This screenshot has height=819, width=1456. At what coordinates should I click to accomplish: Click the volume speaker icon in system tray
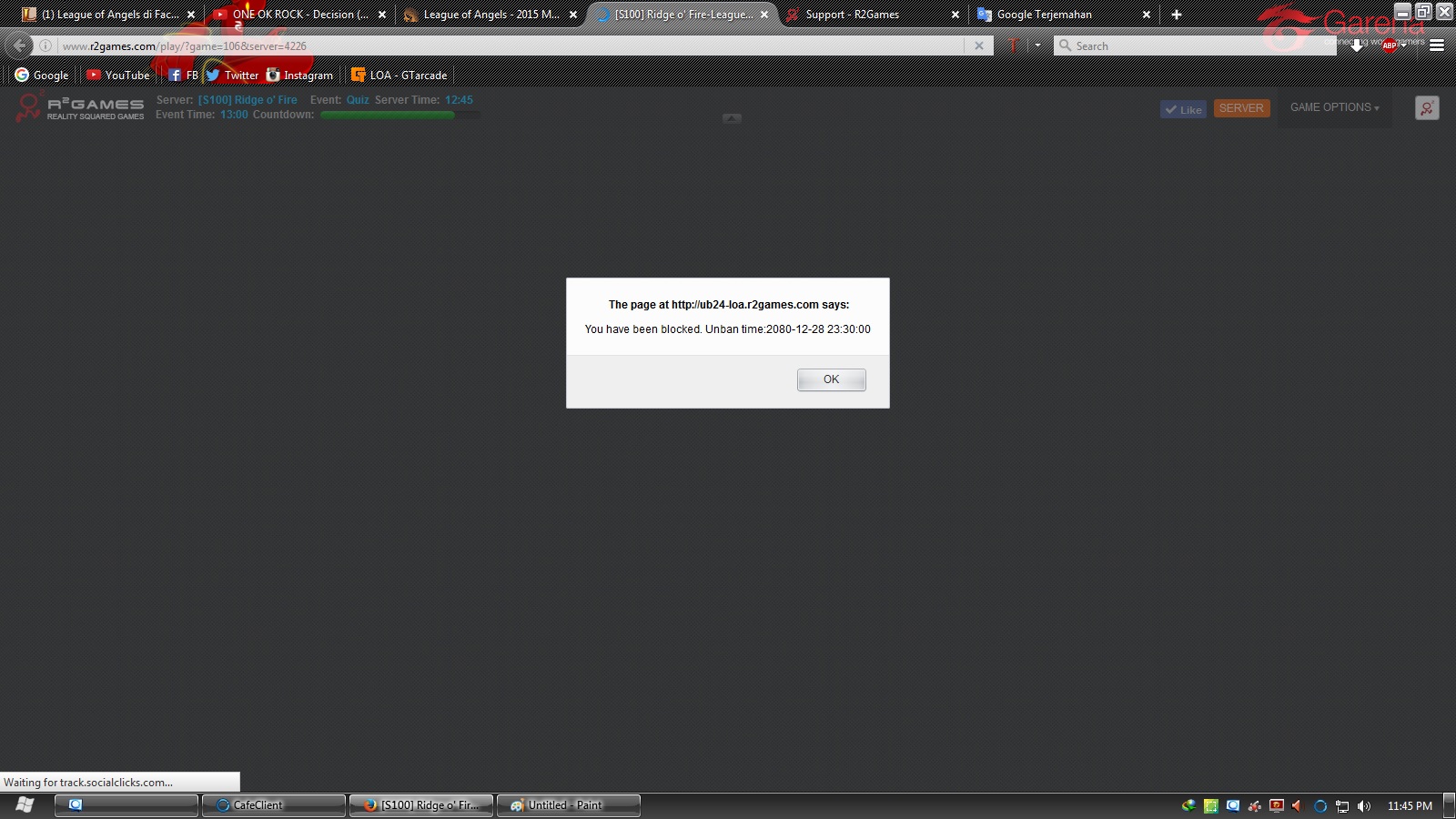(1363, 805)
